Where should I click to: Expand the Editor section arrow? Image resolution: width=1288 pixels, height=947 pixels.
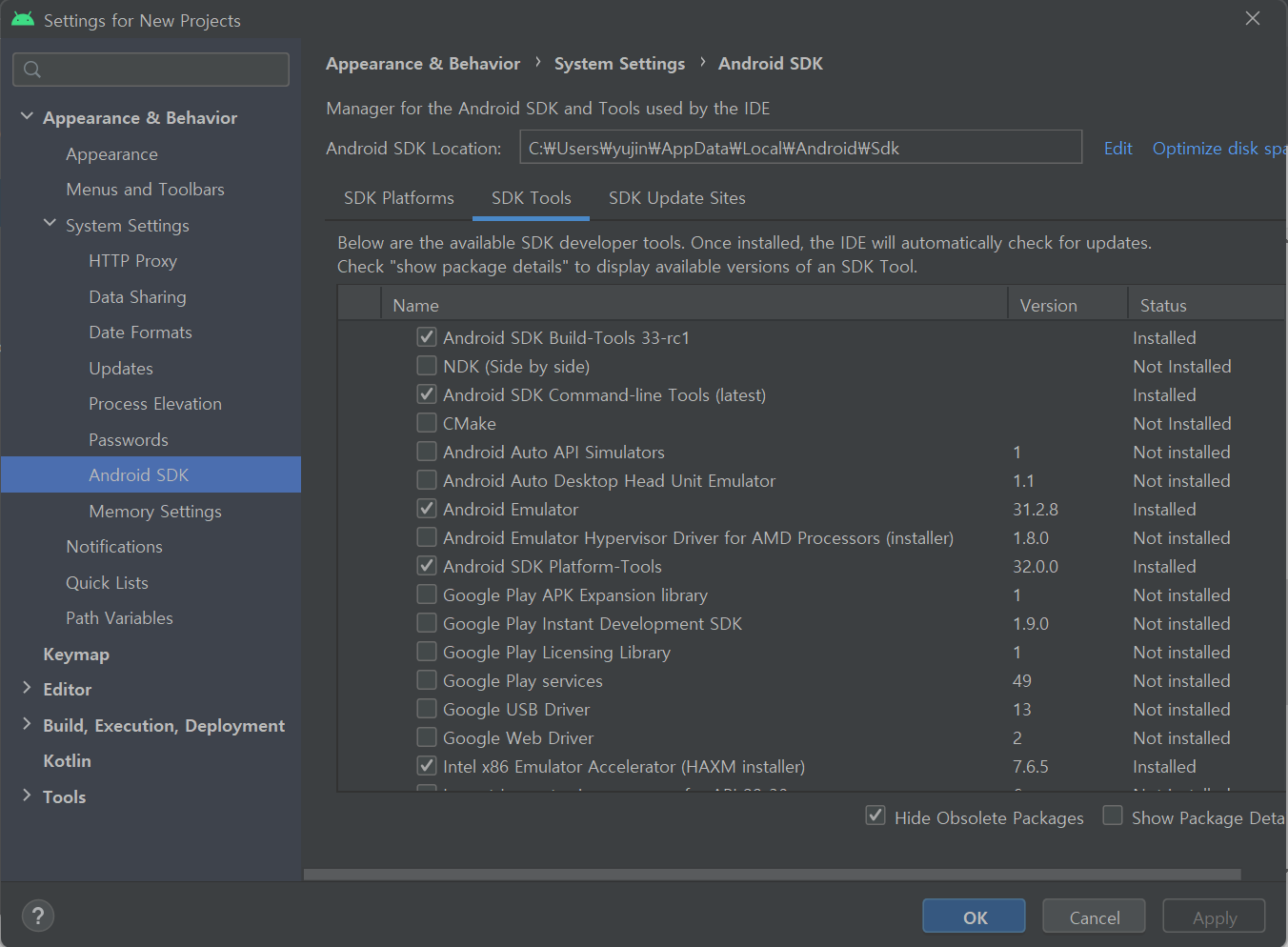27,688
